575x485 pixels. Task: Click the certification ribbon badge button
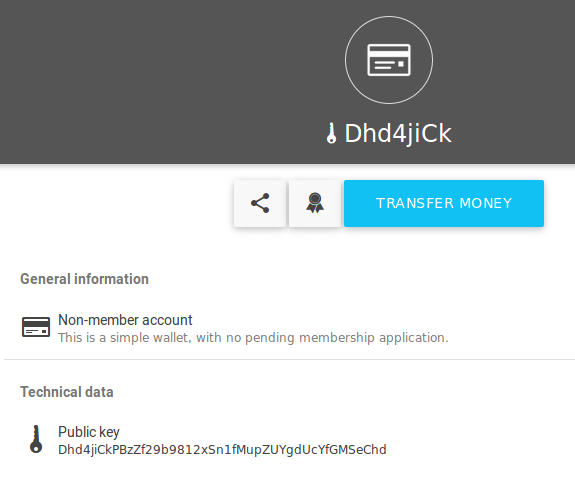pyautogui.click(x=315, y=203)
